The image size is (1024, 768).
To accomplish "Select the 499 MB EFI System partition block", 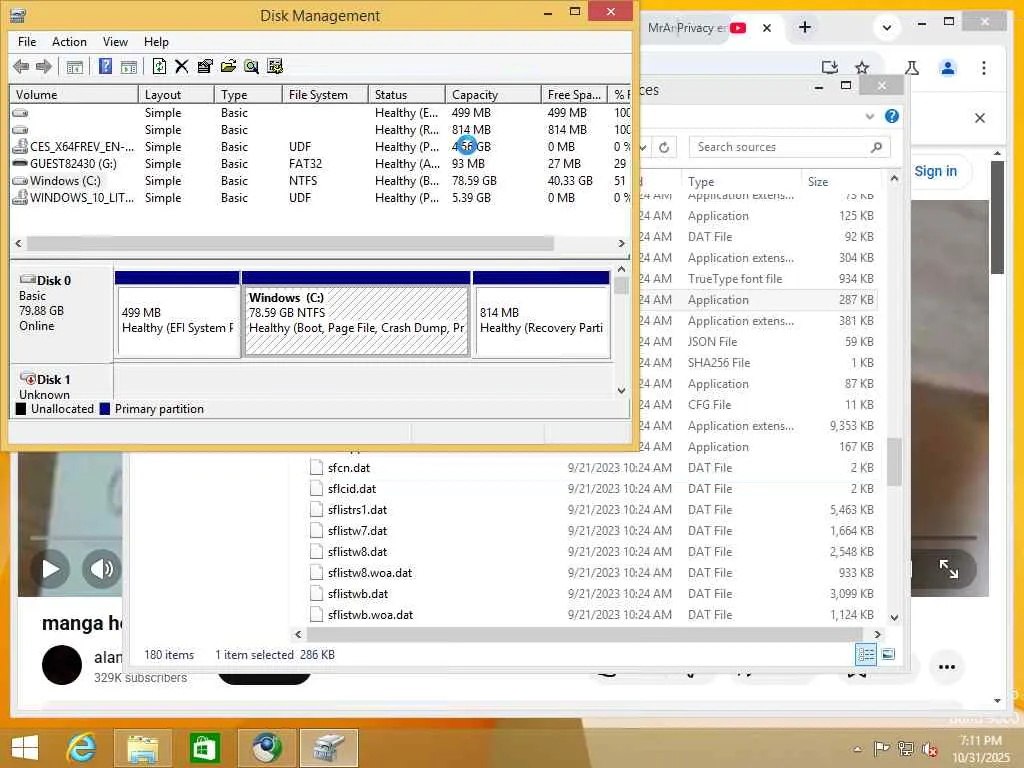I will (x=177, y=315).
